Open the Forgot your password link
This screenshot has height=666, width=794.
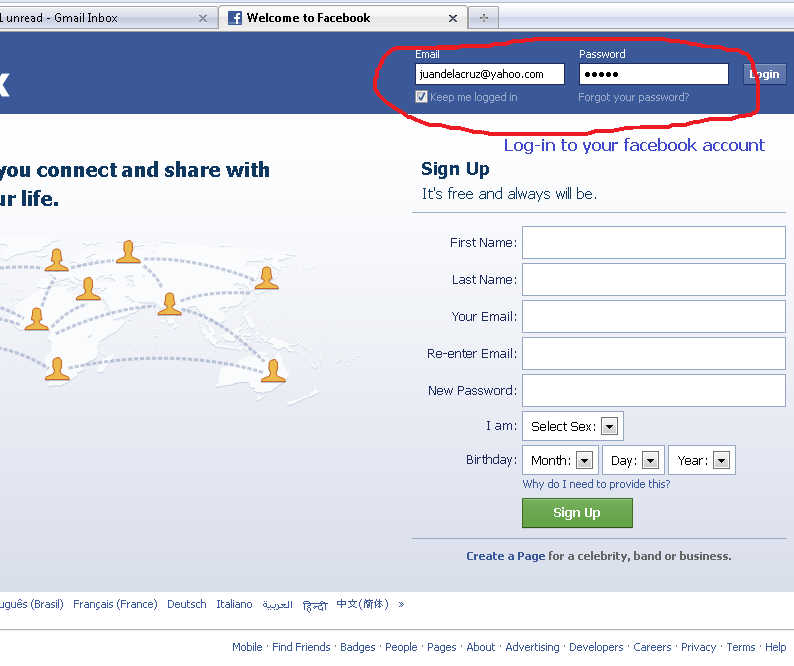point(633,97)
